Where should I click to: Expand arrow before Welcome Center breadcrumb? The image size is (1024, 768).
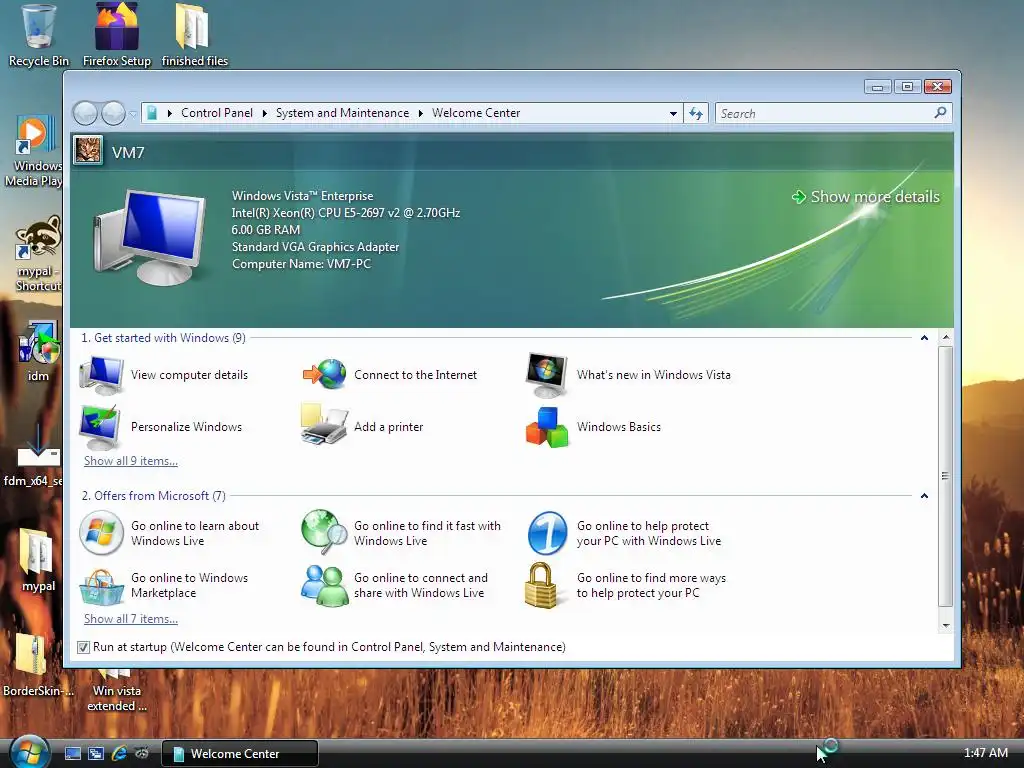click(421, 113)
